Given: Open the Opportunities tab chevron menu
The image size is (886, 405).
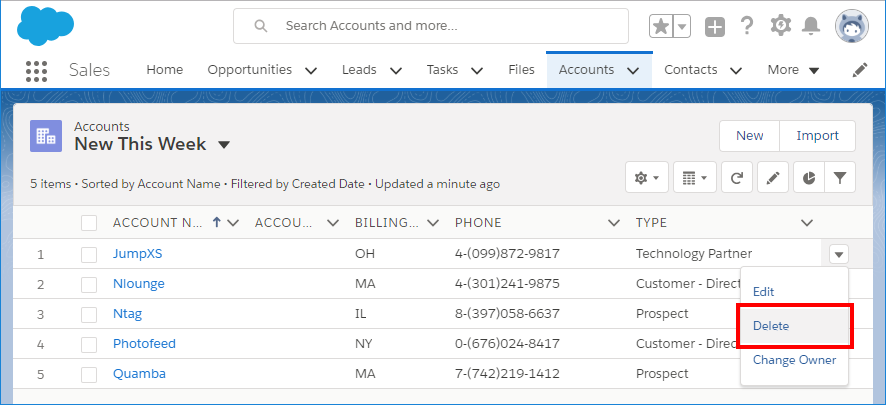Looking at the screenshot, I should click(x=310, y=70).
